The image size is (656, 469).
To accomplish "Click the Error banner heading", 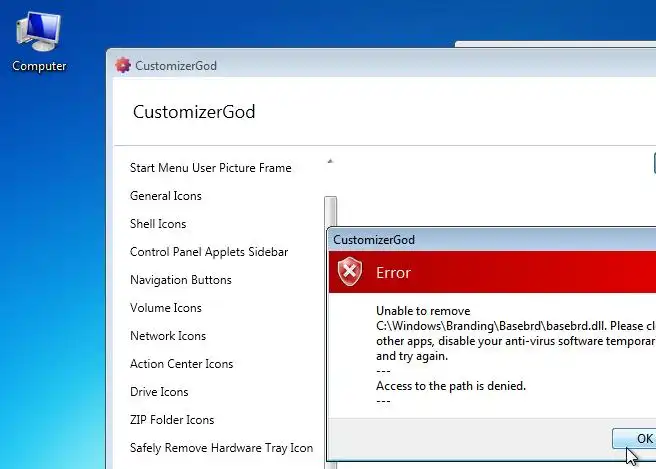I will point(393,273).
